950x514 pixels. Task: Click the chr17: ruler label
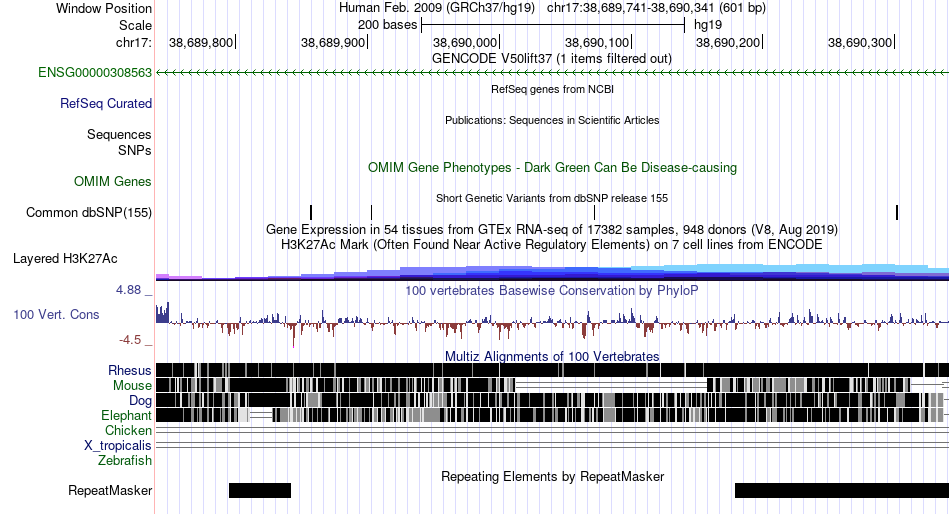point(134,42)
